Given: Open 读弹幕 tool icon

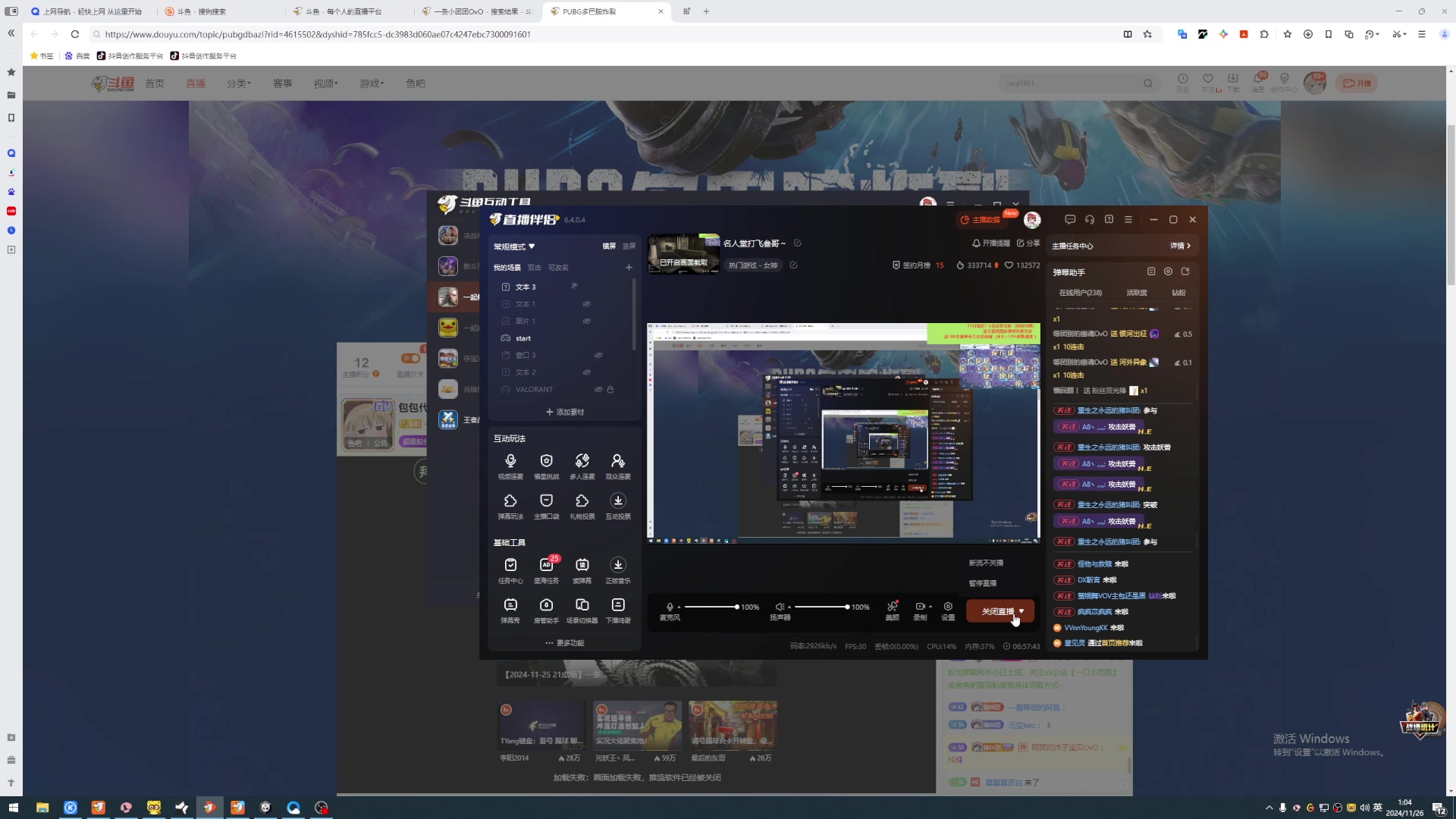Looking at the screenshot, I should pyautogui.click(x=582, y=570).
